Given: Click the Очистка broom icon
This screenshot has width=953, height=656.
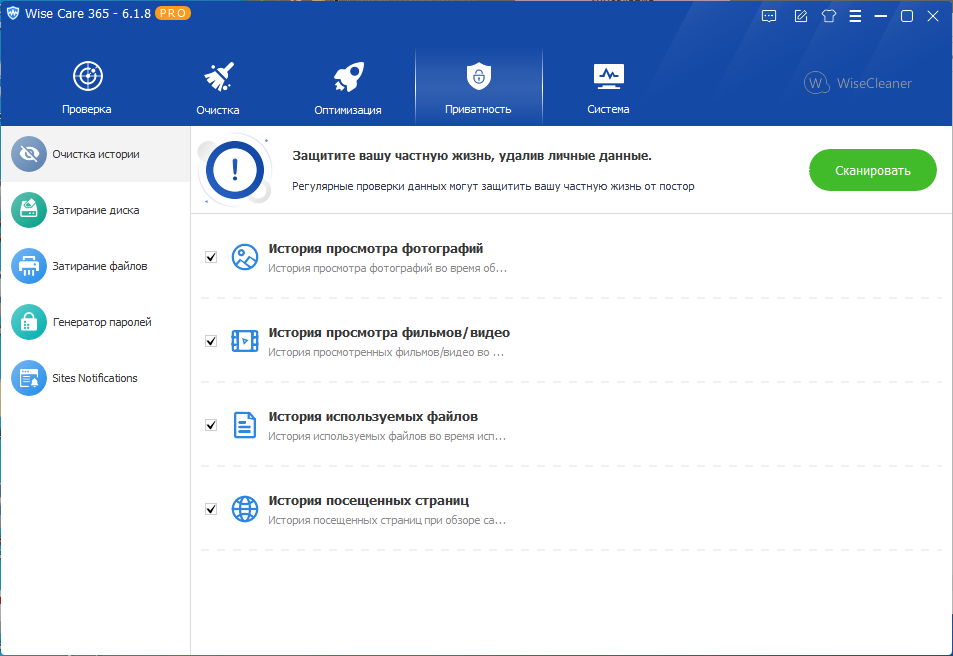Looking at the screenshot, I should coord(218,77).
